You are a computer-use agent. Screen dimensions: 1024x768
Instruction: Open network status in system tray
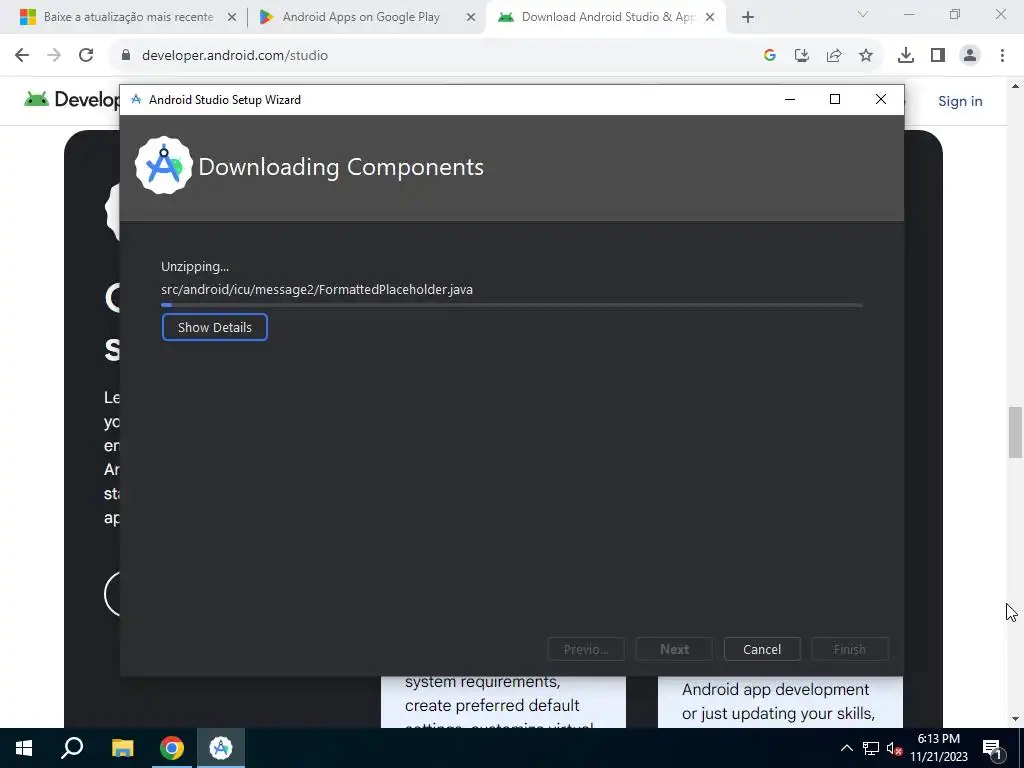[x=871, y=748]
